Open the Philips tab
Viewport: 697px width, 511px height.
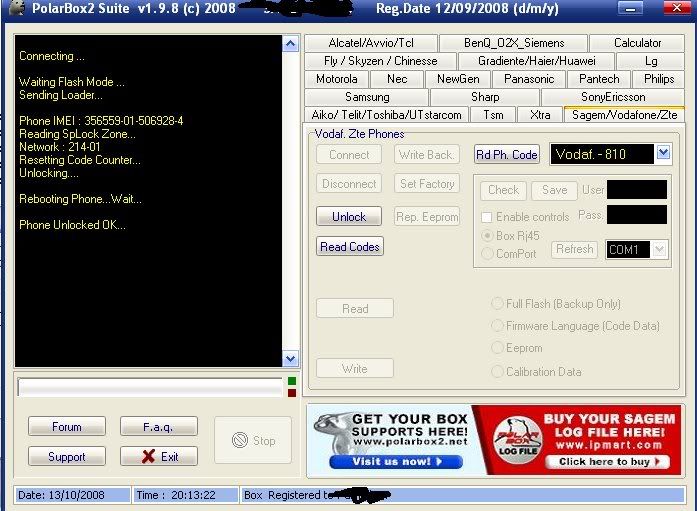click(x=659, y=79)
